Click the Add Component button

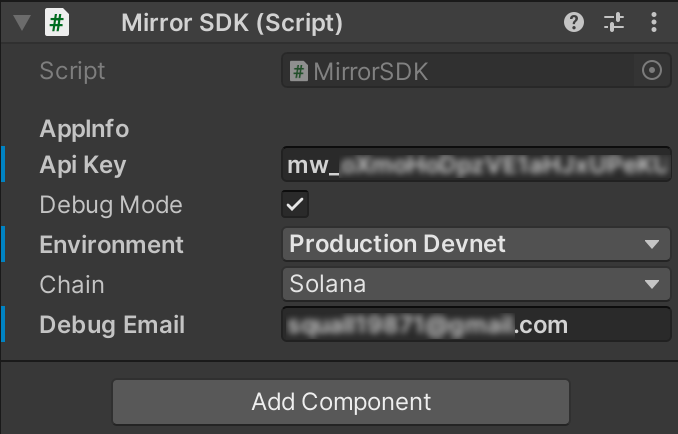pyautogui.click(x=341, y=402)
